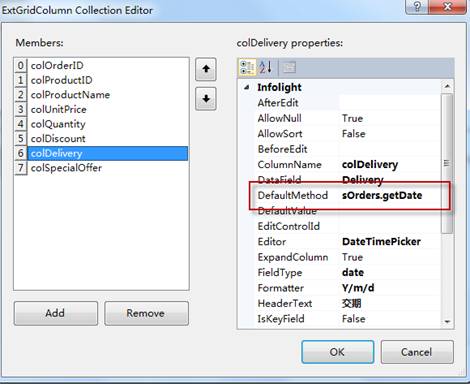Screen dimensions: 470x384
Task: Open the Help question mark button
Action: coord(417,6)
